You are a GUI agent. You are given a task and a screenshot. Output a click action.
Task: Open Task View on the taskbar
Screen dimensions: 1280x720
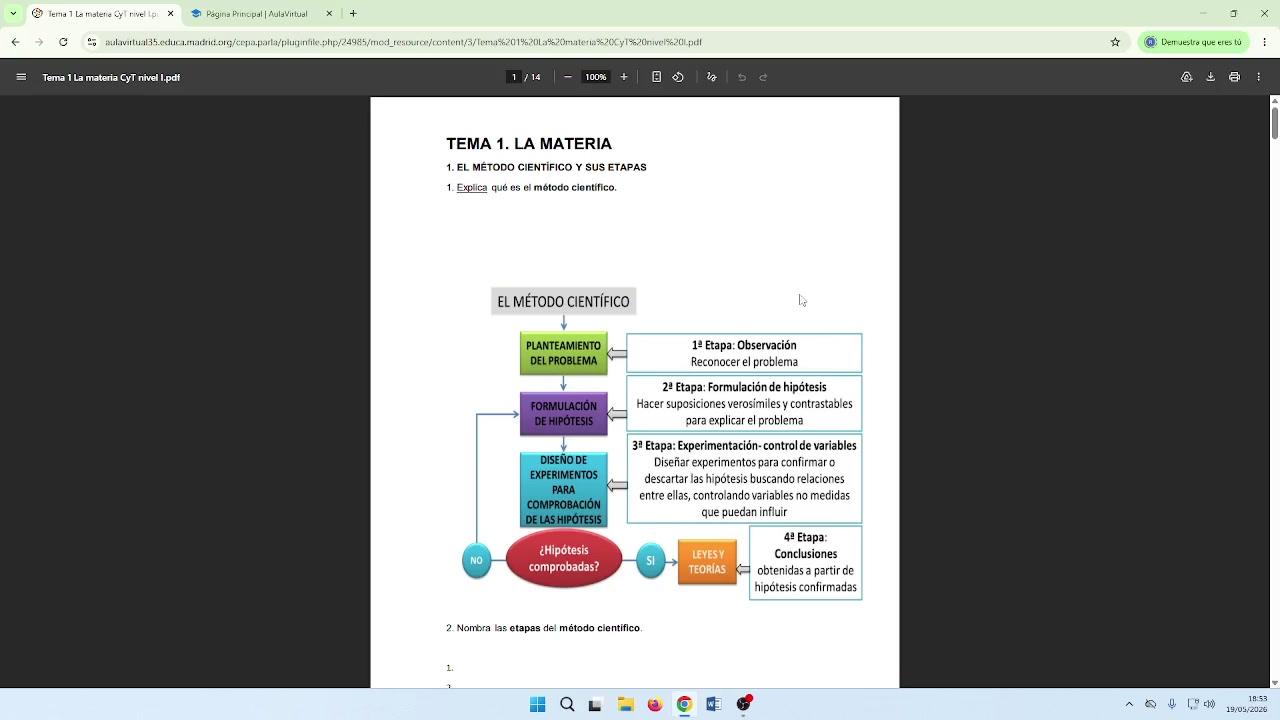(596, 704)
